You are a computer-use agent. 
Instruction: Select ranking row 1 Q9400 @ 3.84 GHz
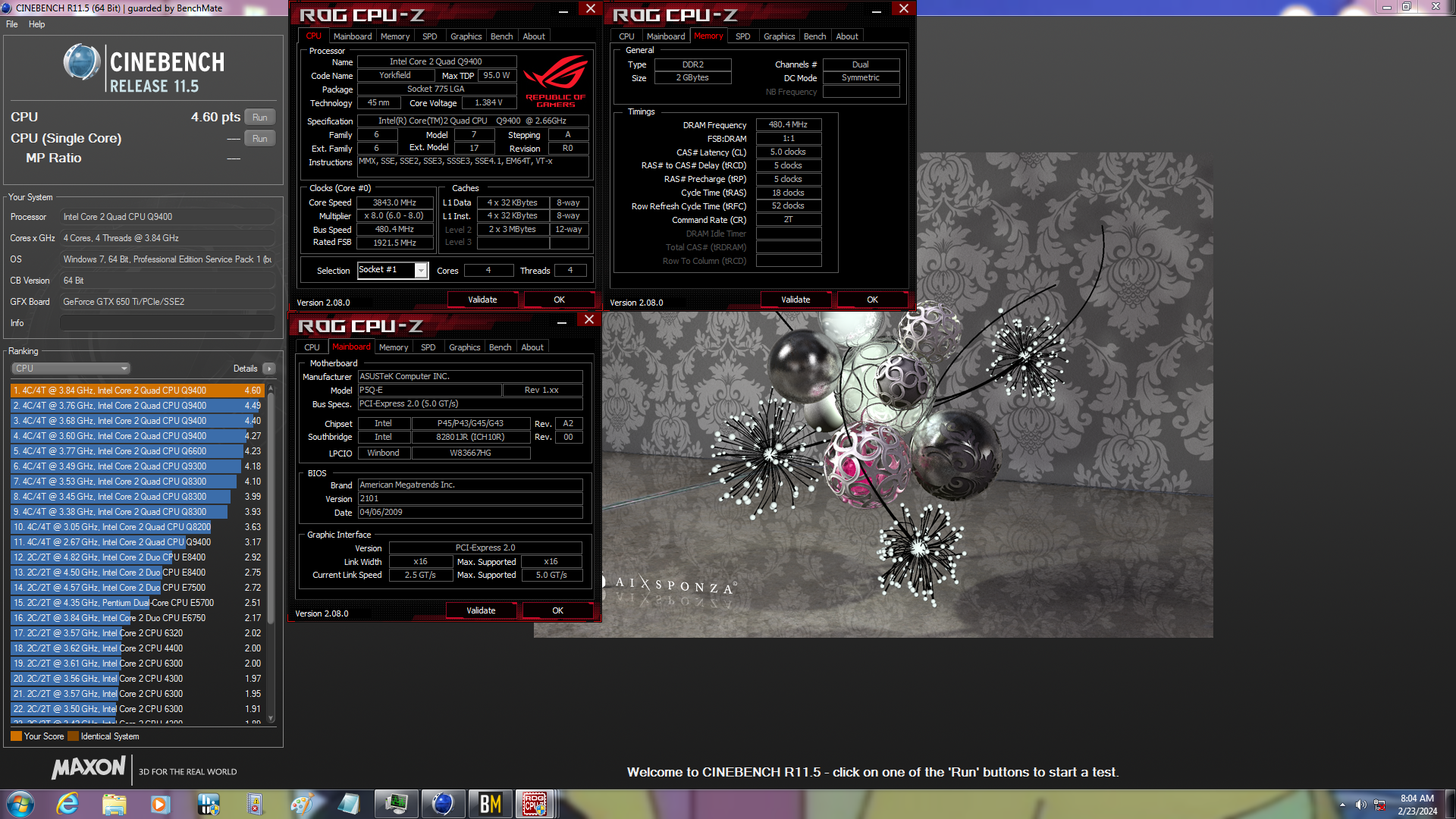(137, 391)
